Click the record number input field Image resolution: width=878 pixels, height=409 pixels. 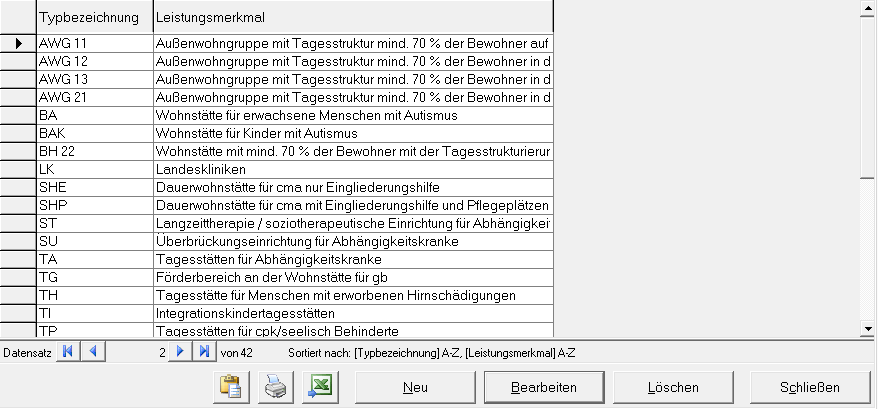click(x=136, y=352)
